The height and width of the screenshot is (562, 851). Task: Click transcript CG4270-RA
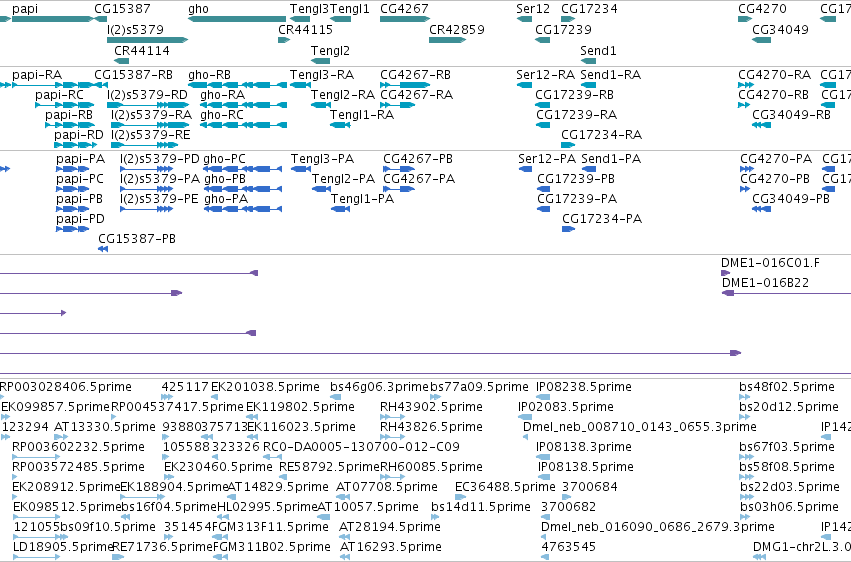(774, 74)
